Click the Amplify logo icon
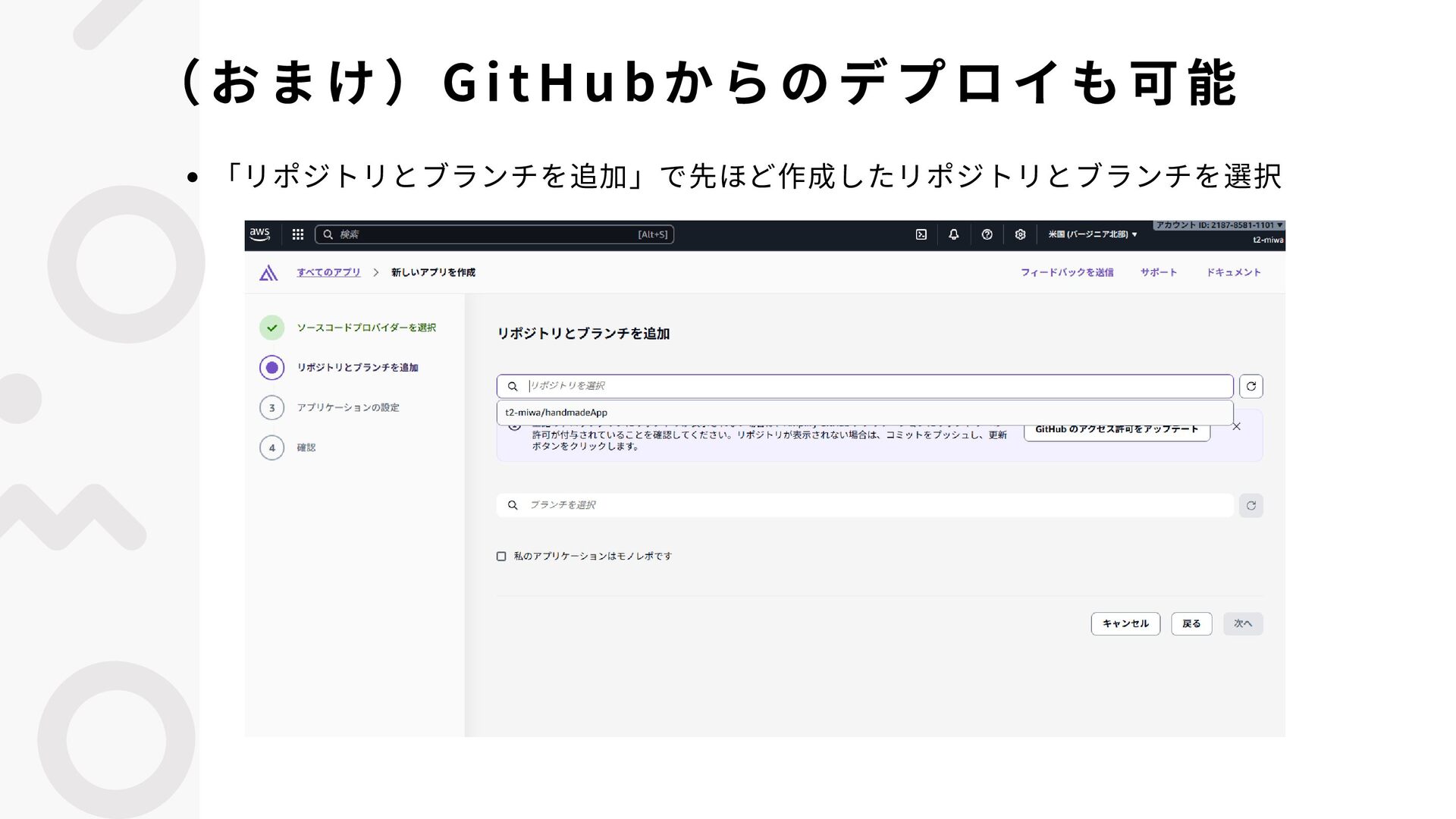The height and width of the screenshot is (819, 1456). 268,273
